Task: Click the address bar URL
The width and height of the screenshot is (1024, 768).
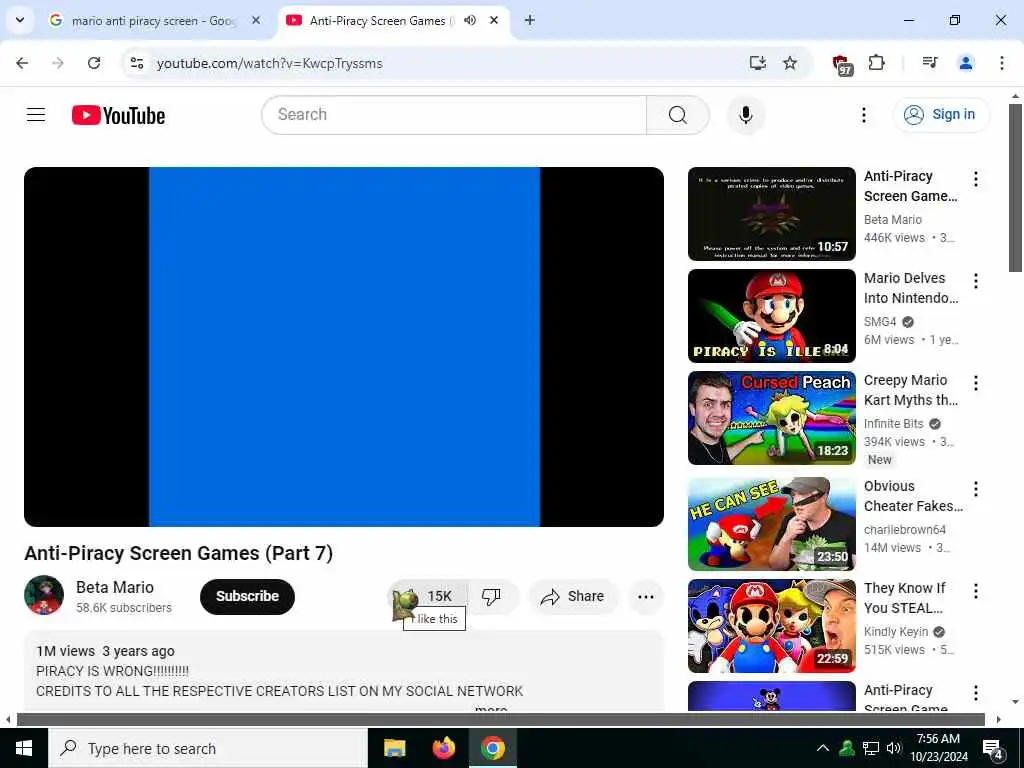Action: 270,63
